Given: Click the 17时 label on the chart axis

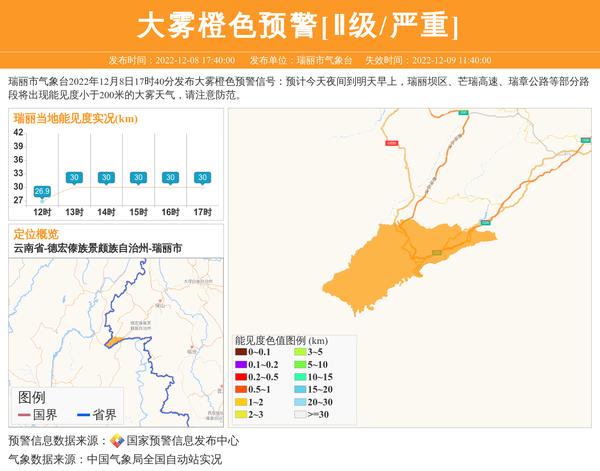Looking at the screenshot, I should tap(202, 212).
